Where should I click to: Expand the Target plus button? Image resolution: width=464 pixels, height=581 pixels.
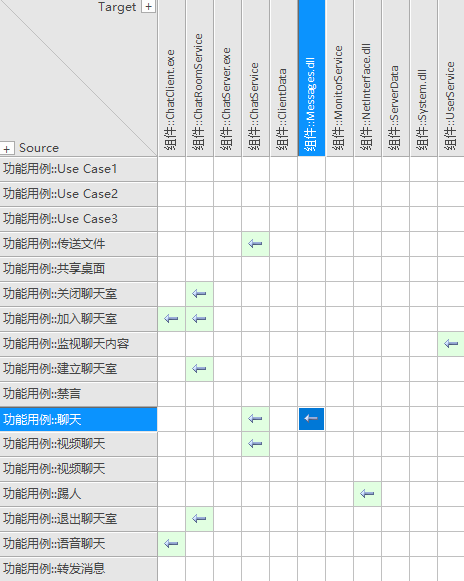[148, 6]
